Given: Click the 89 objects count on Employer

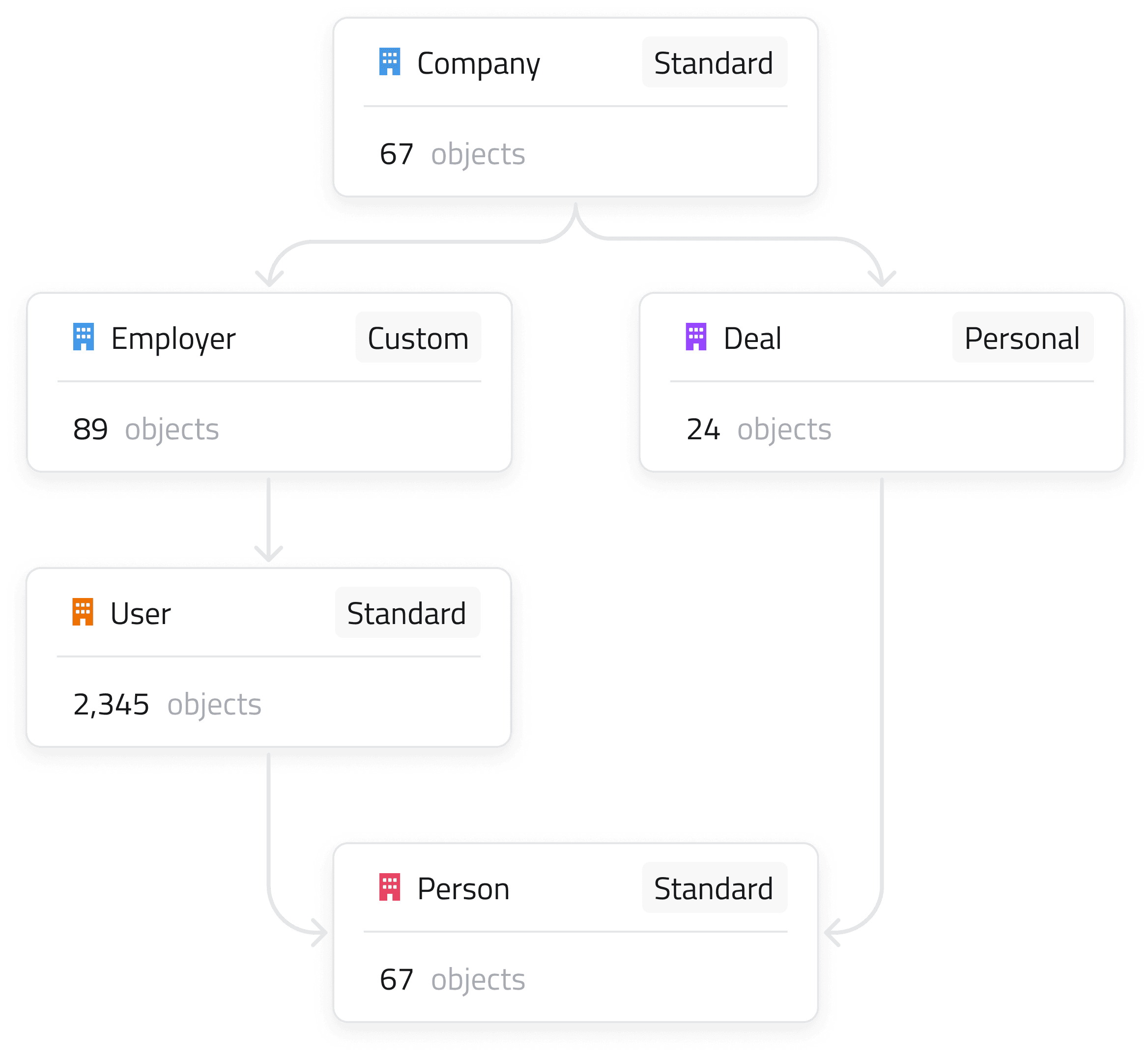Looking at the screenshot, I should tap(146, 429).
